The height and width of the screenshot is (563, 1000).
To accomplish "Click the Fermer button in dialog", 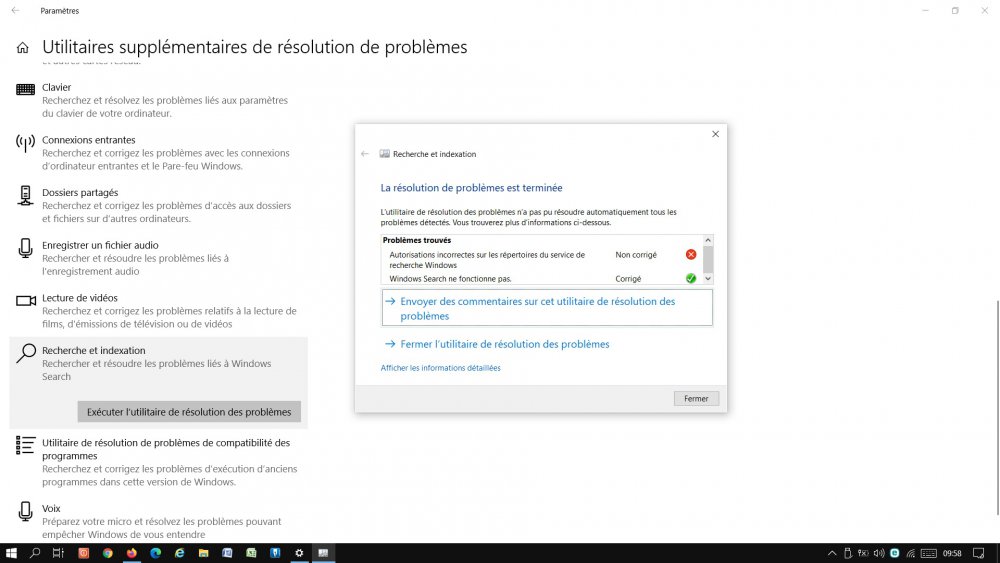I will pyautogui.click(x=696, y=398).
